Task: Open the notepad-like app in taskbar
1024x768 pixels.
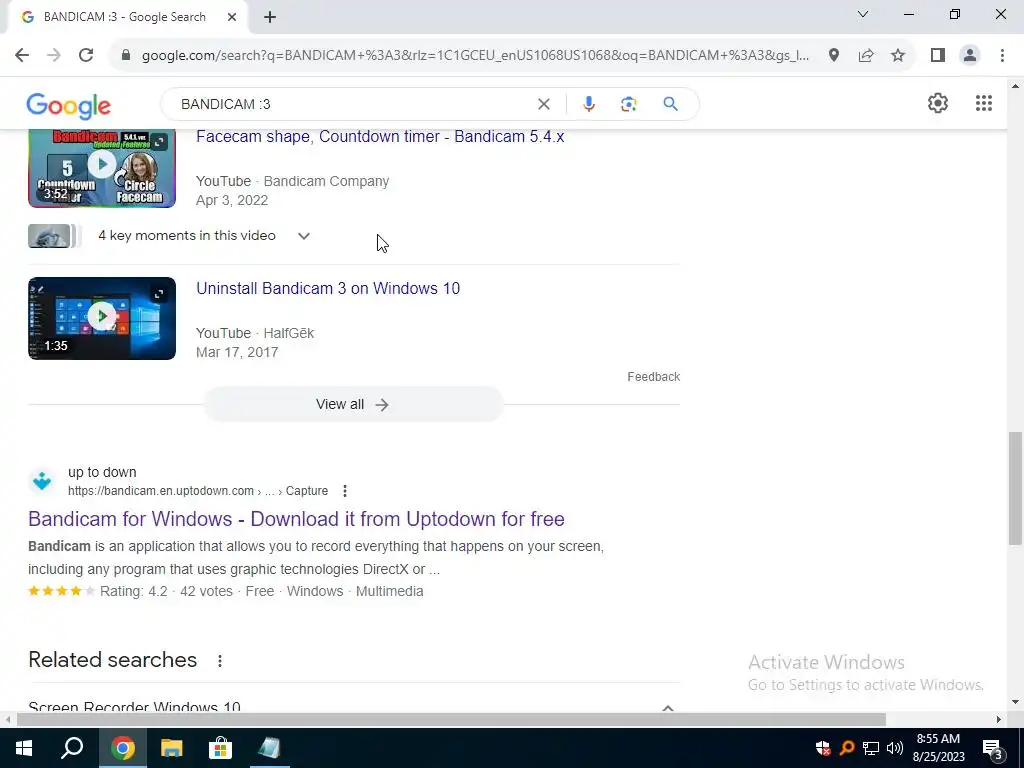Action: (269, 748)
